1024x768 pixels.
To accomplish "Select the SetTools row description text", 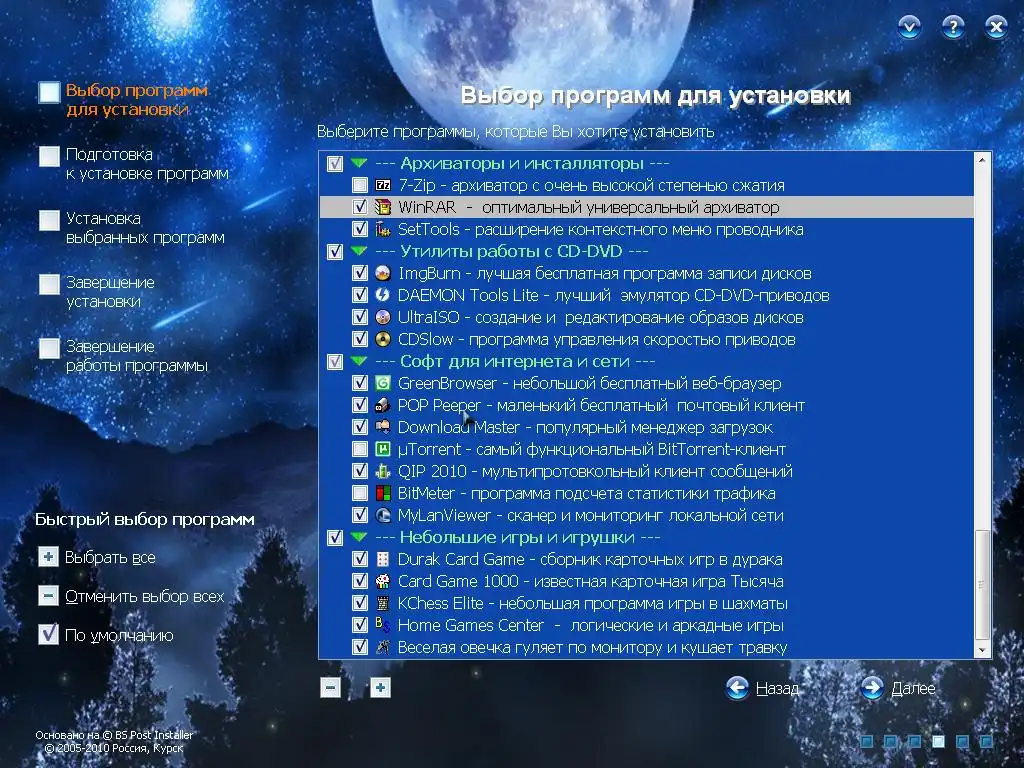I will click(639, 229).
